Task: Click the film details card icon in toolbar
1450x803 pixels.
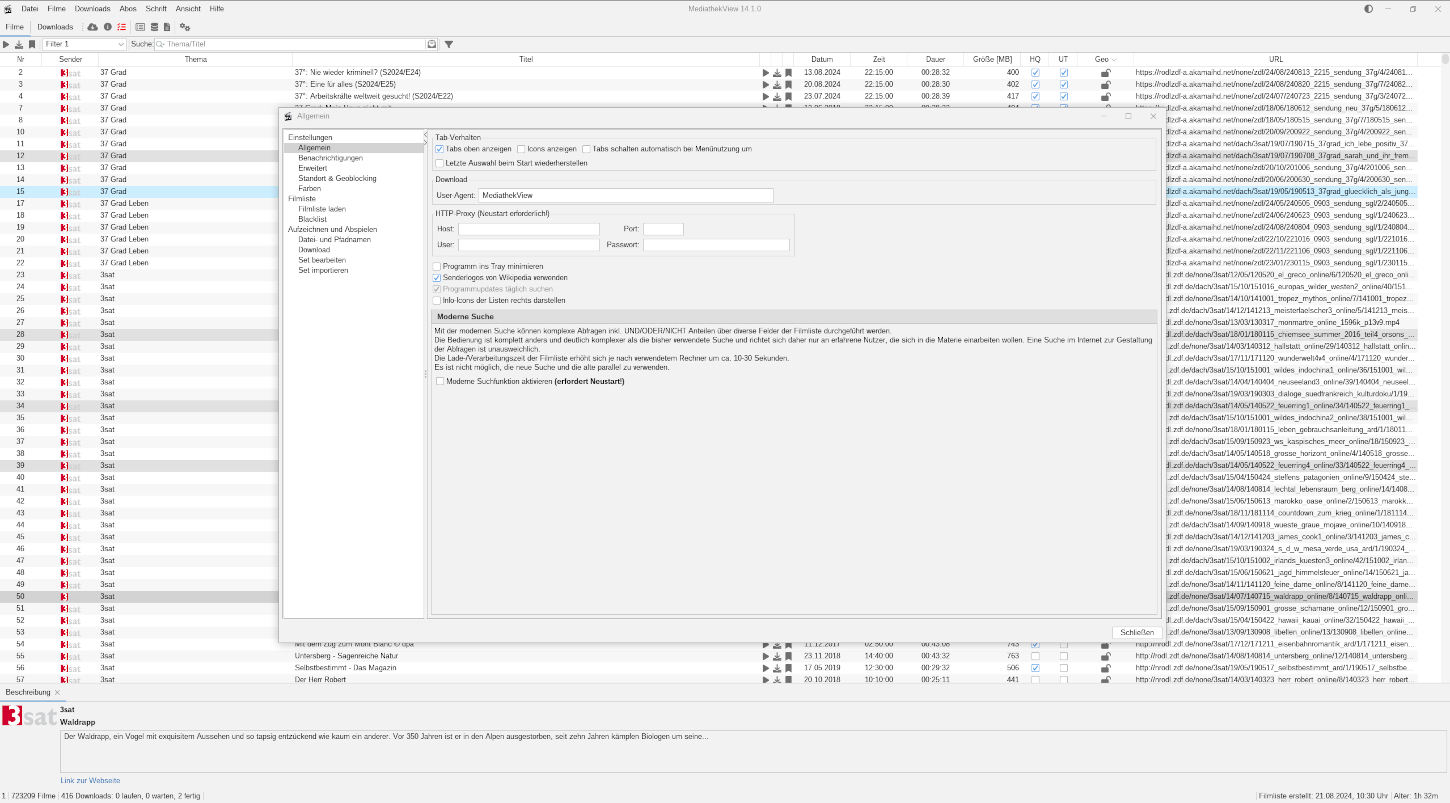Action: pos(140,27)
